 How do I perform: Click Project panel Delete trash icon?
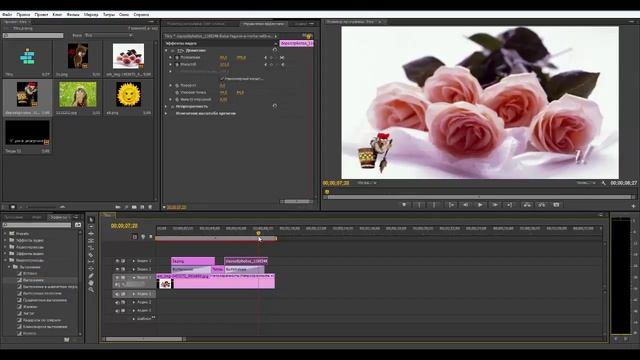tap(150, 207)
